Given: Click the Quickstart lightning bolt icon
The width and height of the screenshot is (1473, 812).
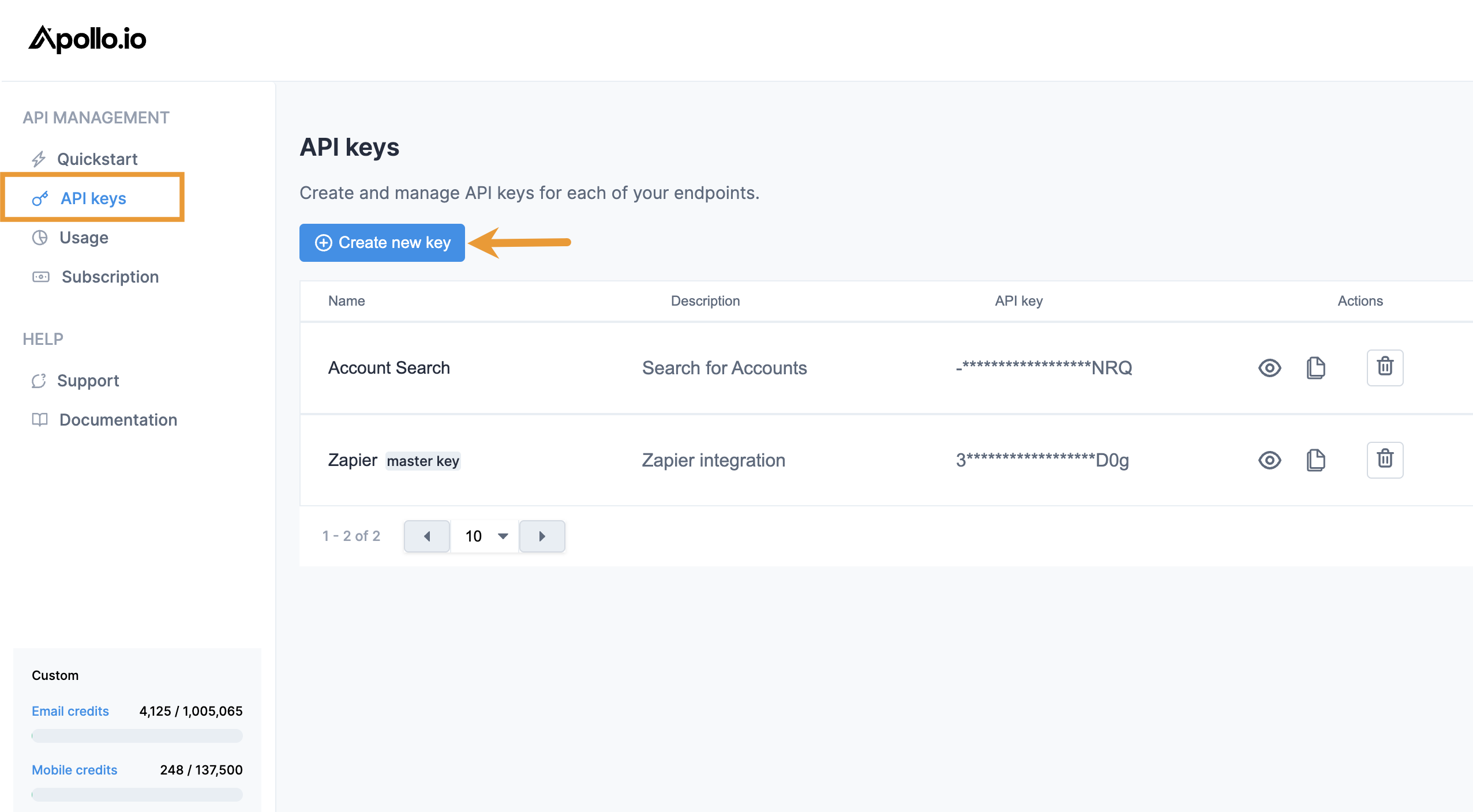Looking at the screenshot, I should click(x=39, y=159).
